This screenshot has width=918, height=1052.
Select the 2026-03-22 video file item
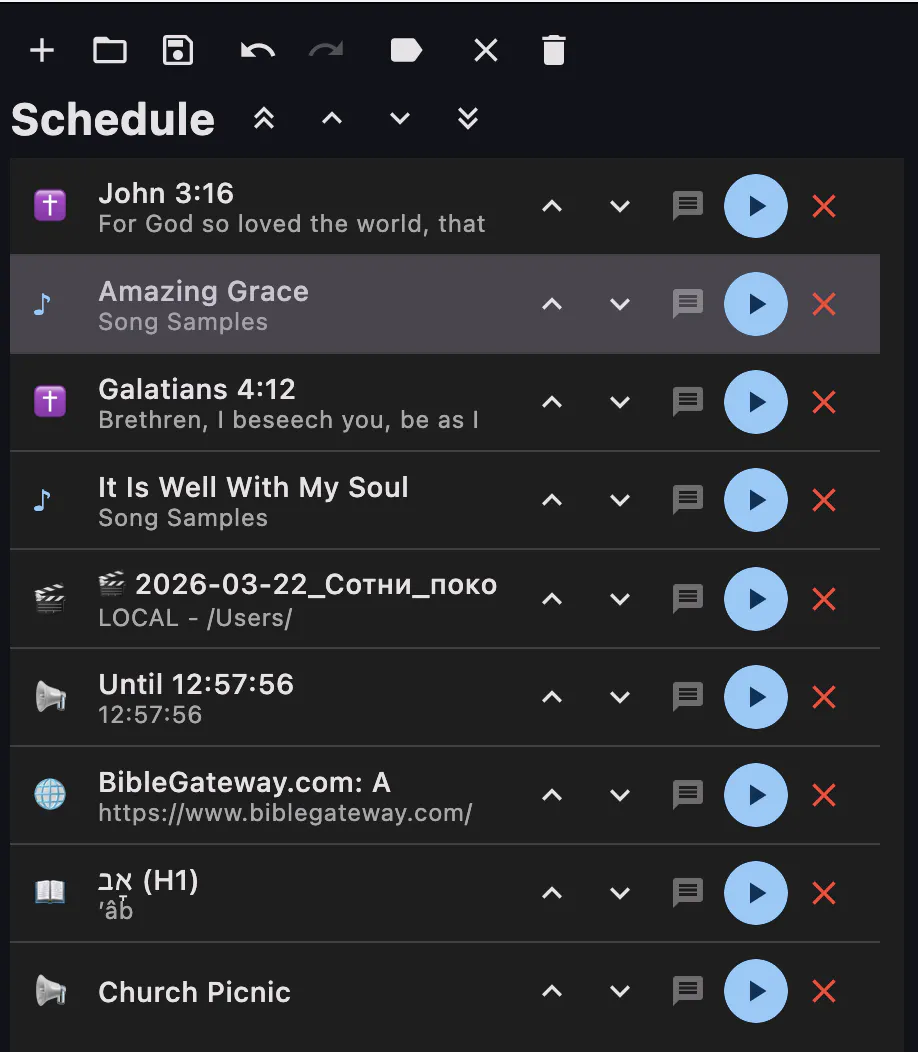point(444,598)
